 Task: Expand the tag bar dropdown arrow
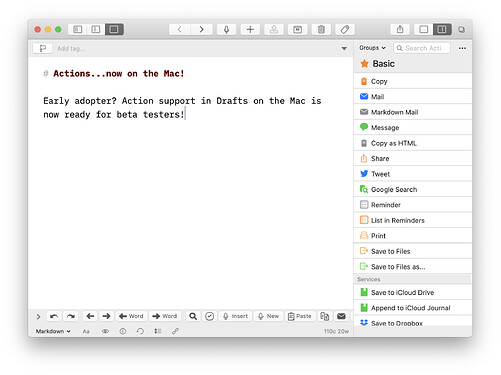344,49
